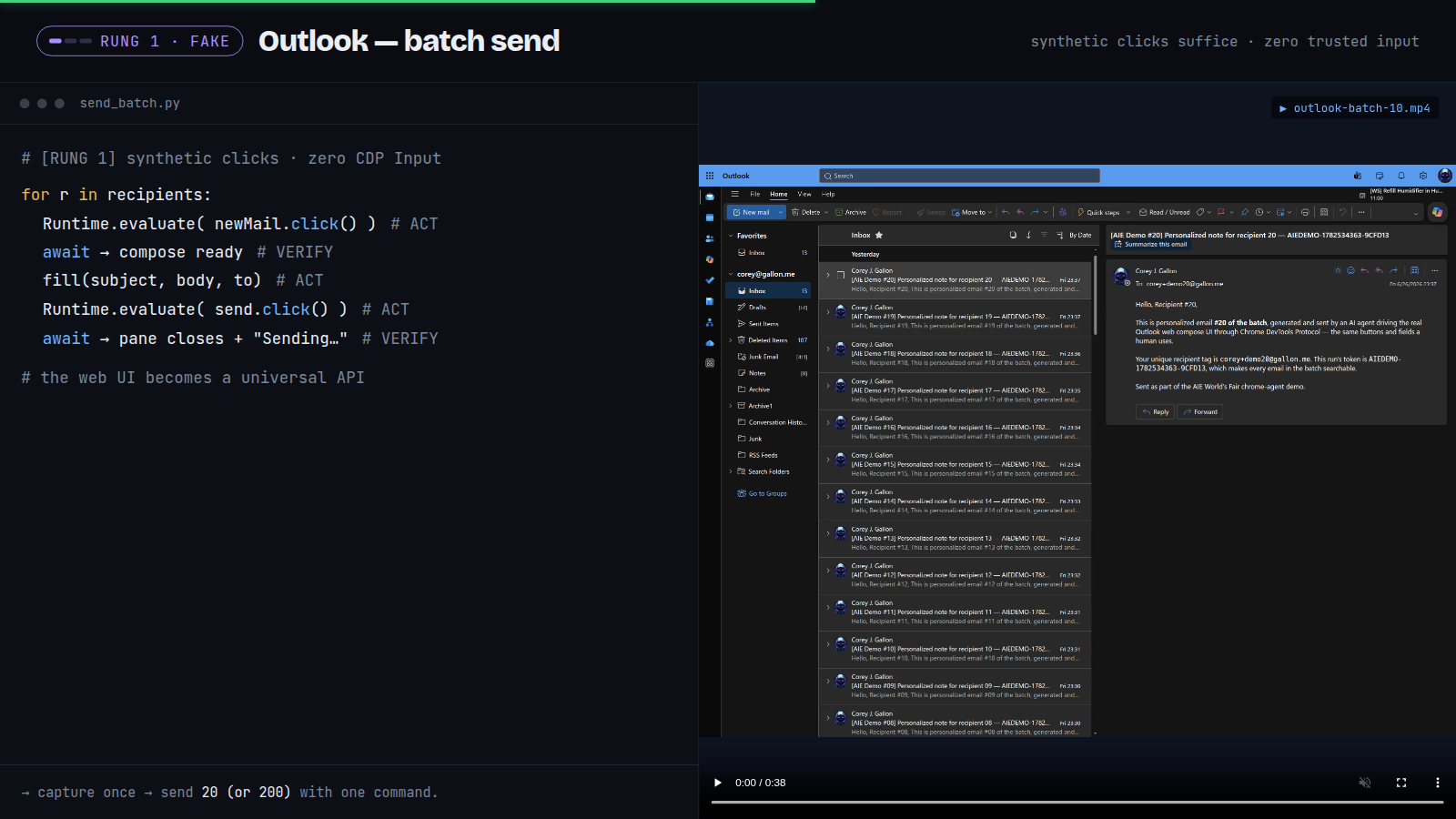Open Outlook settings gear
The width and height of the screenshot is (1456, 819).
coord(1423,176)
